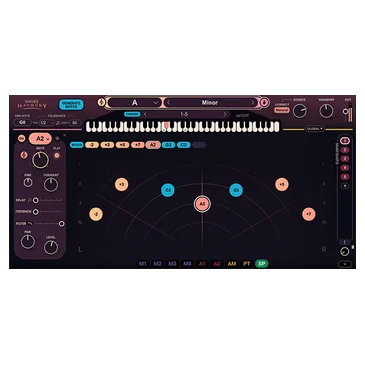Click the Source knob
This screenshot has height=365, width=365.
(x=300, y=111)
